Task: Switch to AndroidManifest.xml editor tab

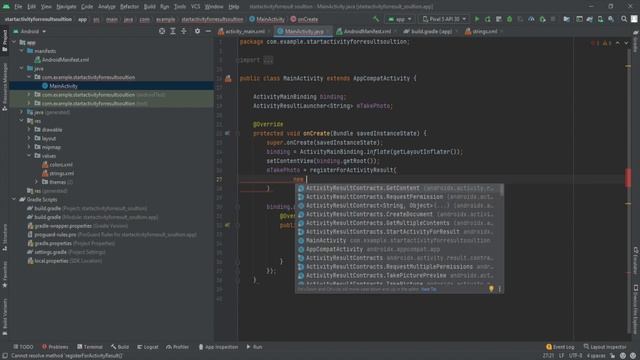Action: [367, 31]
